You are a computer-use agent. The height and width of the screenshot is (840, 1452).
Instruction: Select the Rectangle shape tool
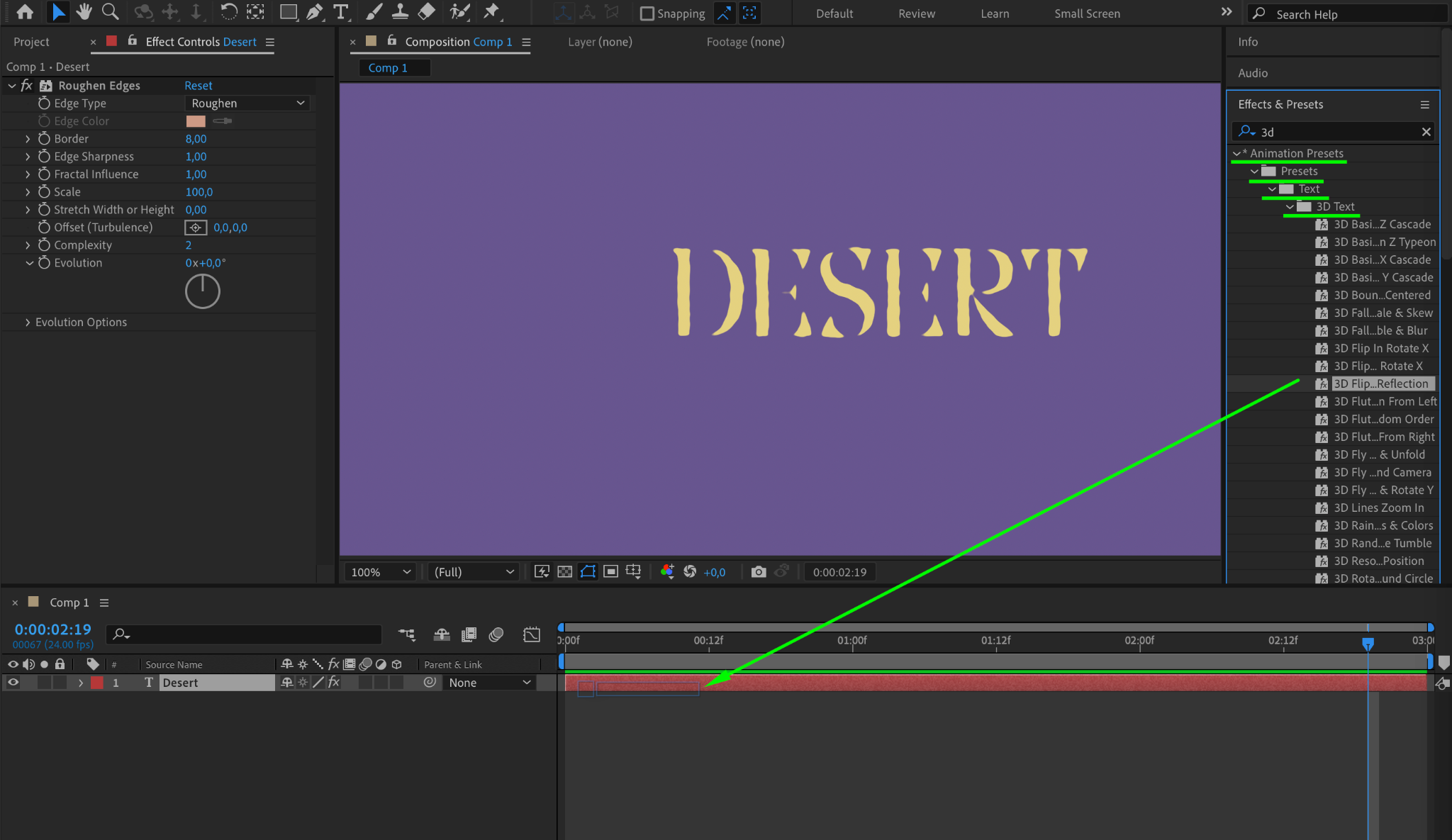[x=288, y=12]
